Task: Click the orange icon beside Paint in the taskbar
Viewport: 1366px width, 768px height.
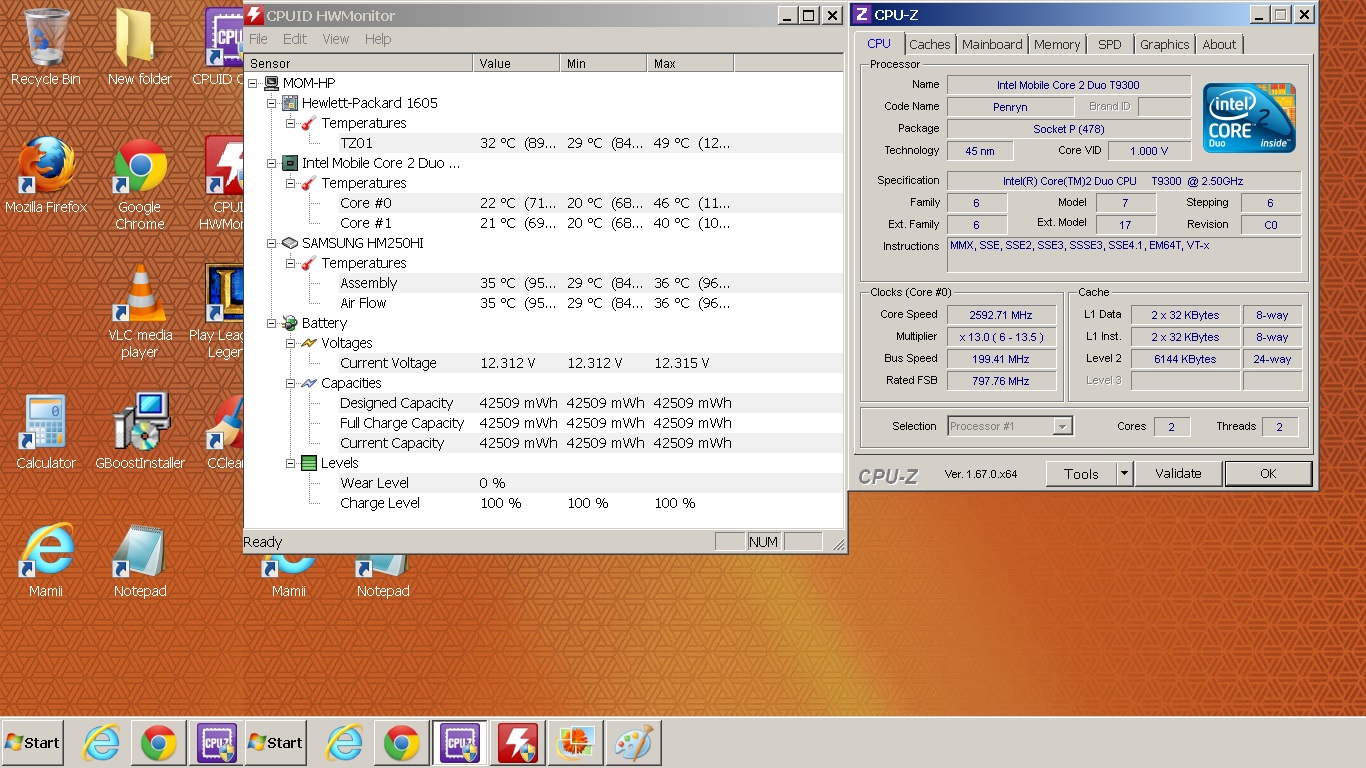Action: 575,743
